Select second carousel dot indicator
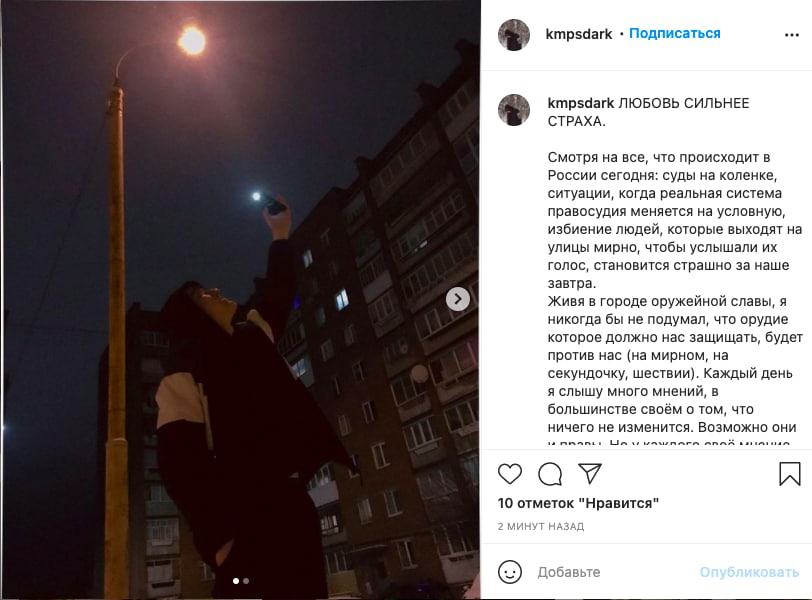 point(246,581)
